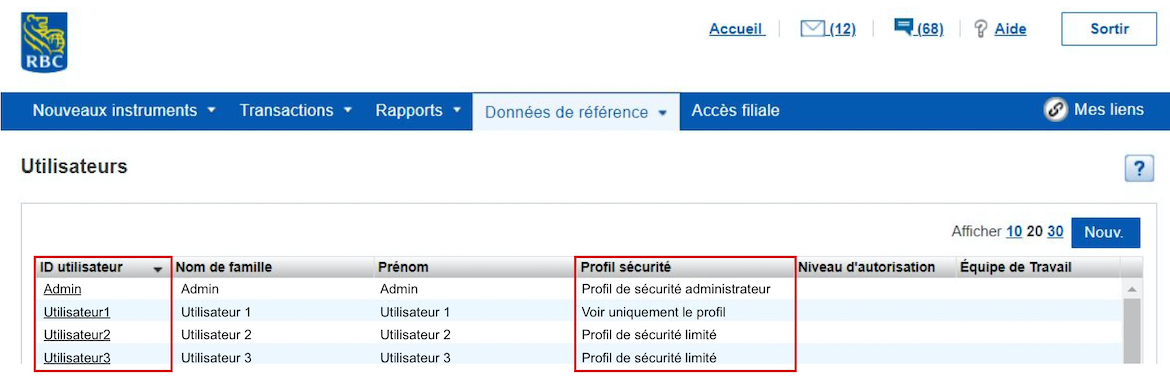1170x382 pixels.
Task: Open the Accueil link
Action: 736,29
